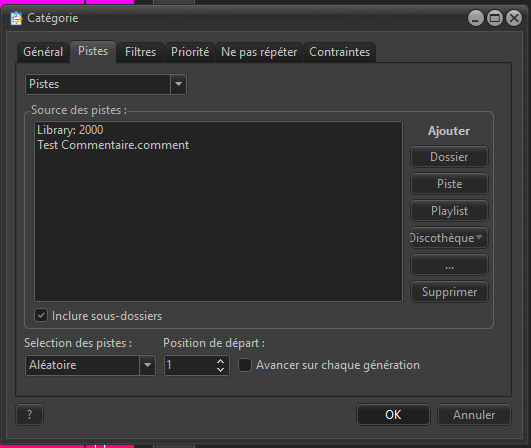The image size is (531, 448).
Task: Increase the Position de départ value
Action: click(x=220, y=361)
